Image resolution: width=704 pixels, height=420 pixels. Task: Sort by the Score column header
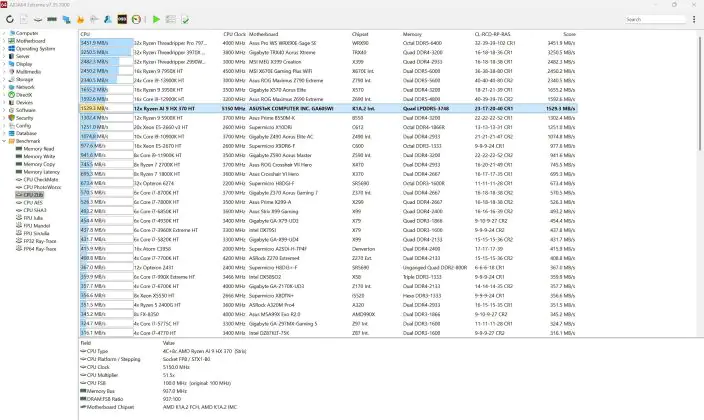pyautogui.click(x=569, y=34)
